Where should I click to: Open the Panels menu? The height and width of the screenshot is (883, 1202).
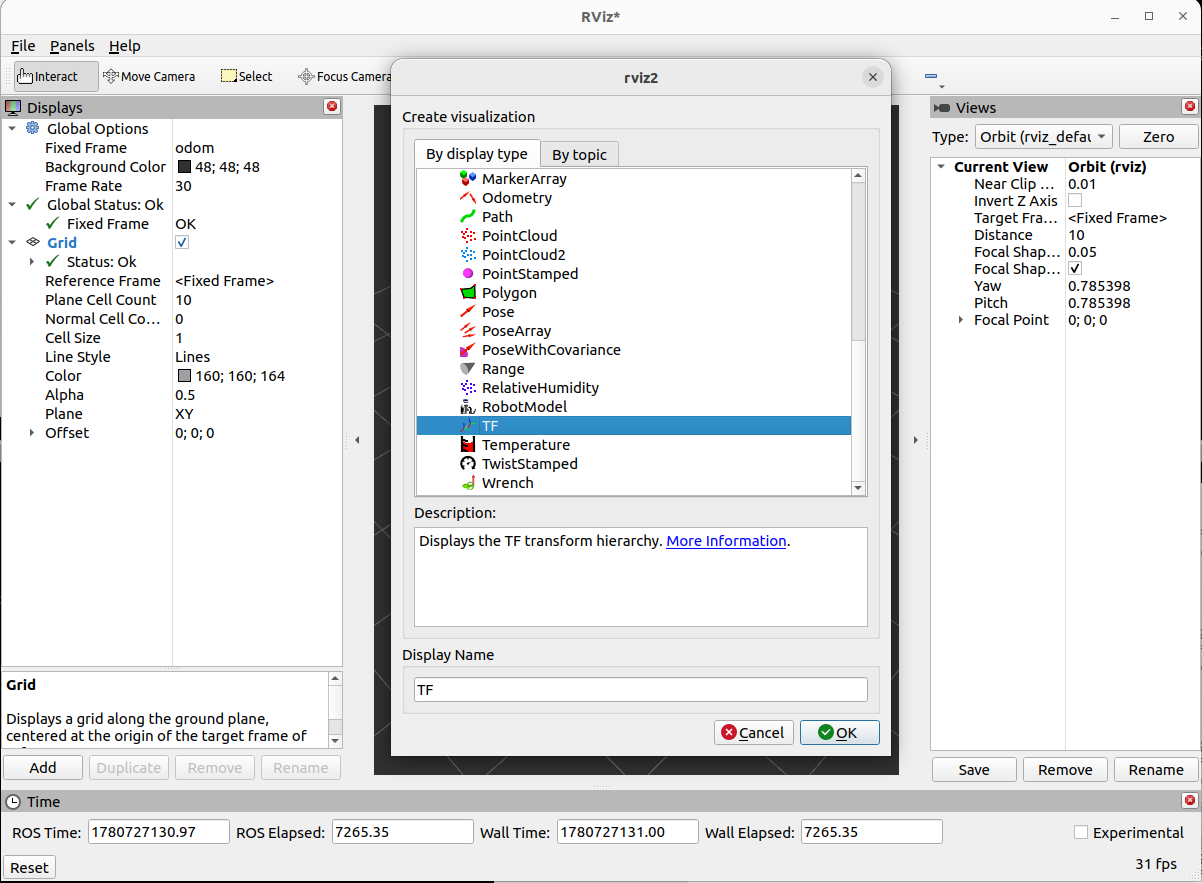tap(72, 46)
